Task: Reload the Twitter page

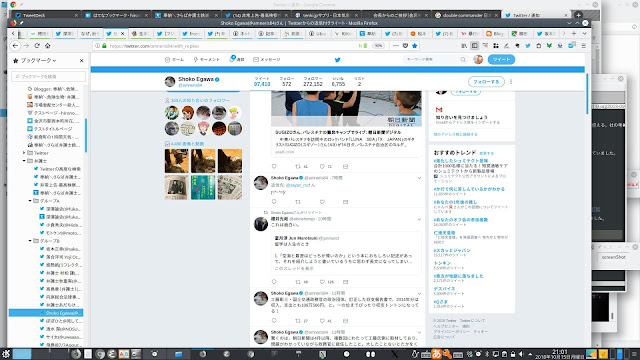Action: coord(37,46)
